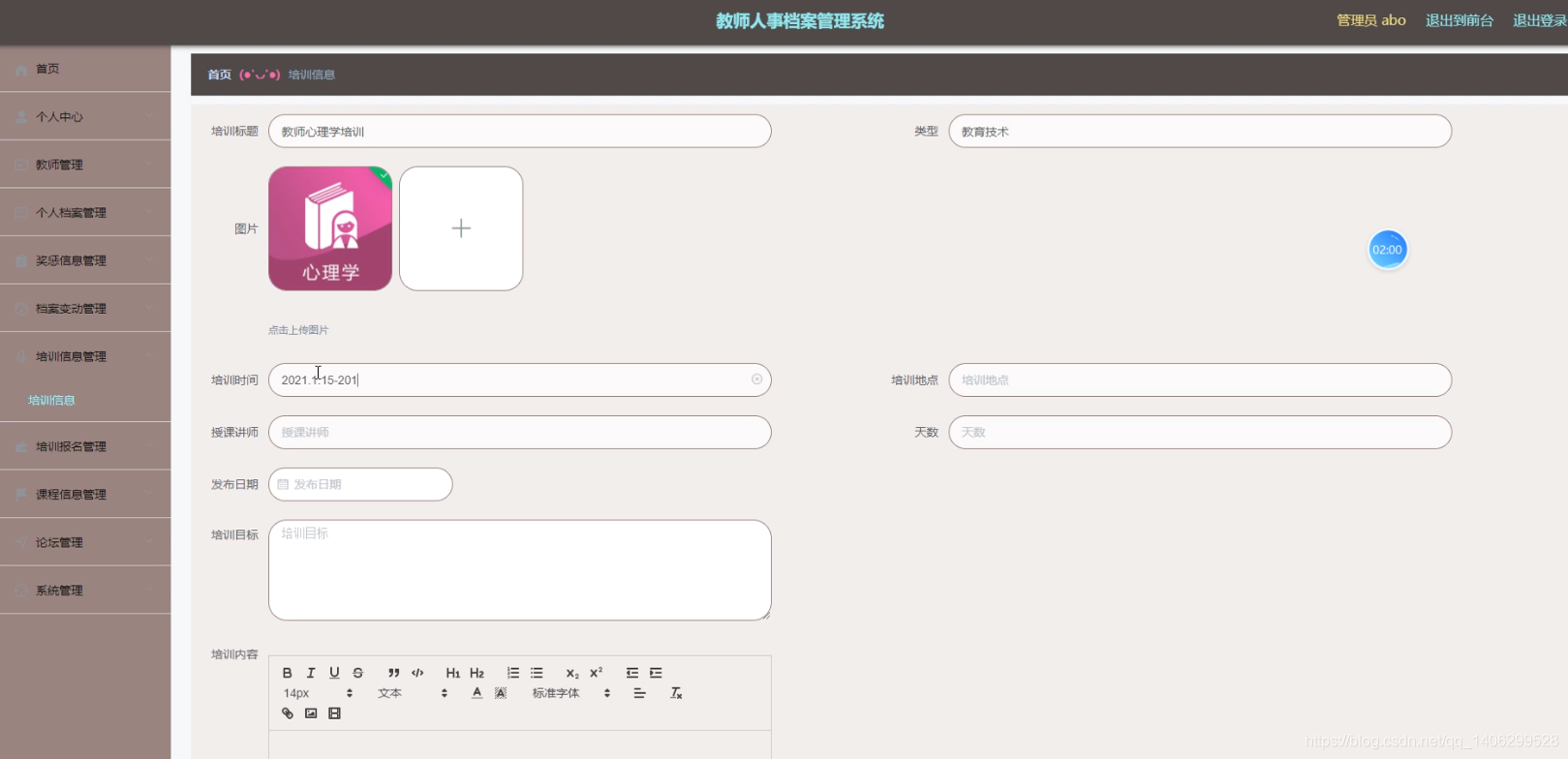Click the 点击上传图片 hint text

(x=298, y=330)
